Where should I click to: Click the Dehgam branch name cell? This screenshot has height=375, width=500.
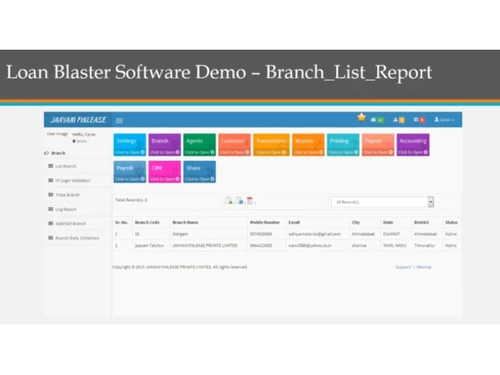180,234
